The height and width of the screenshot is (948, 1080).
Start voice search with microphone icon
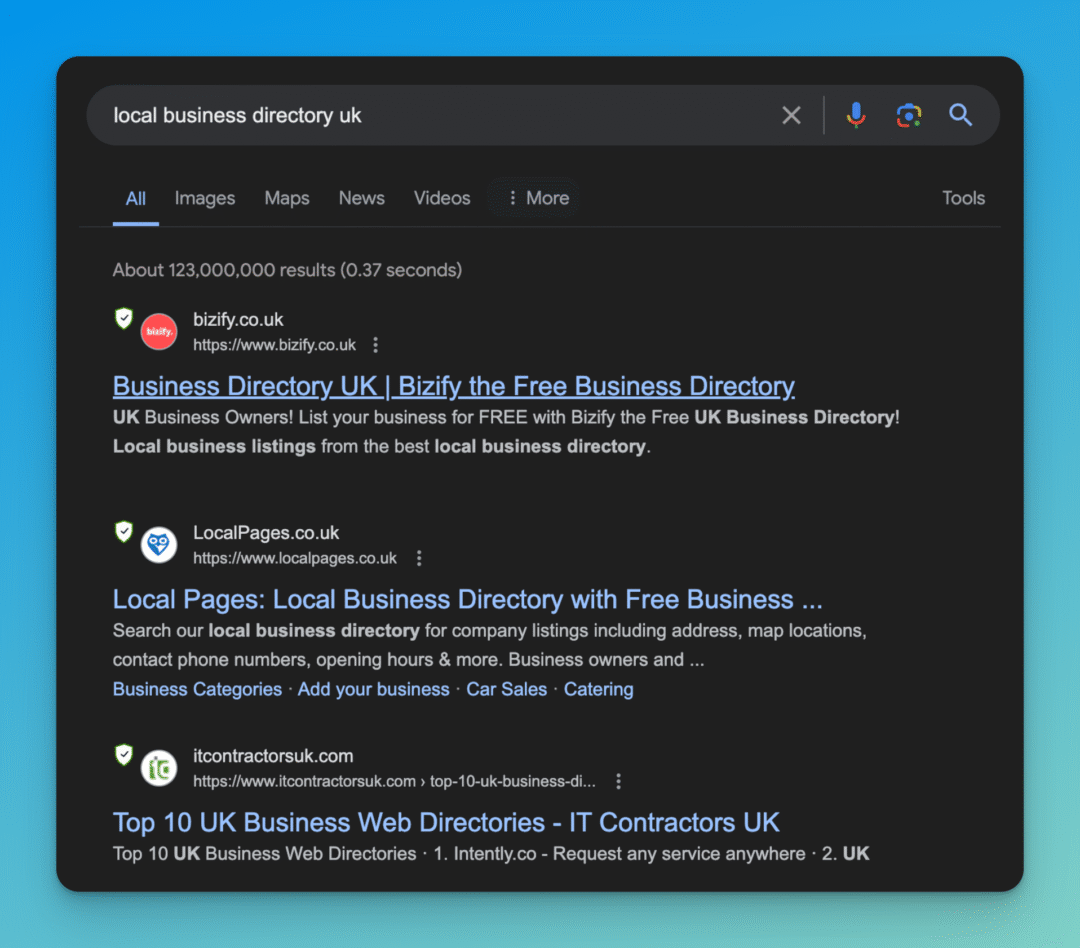point(856,115)
